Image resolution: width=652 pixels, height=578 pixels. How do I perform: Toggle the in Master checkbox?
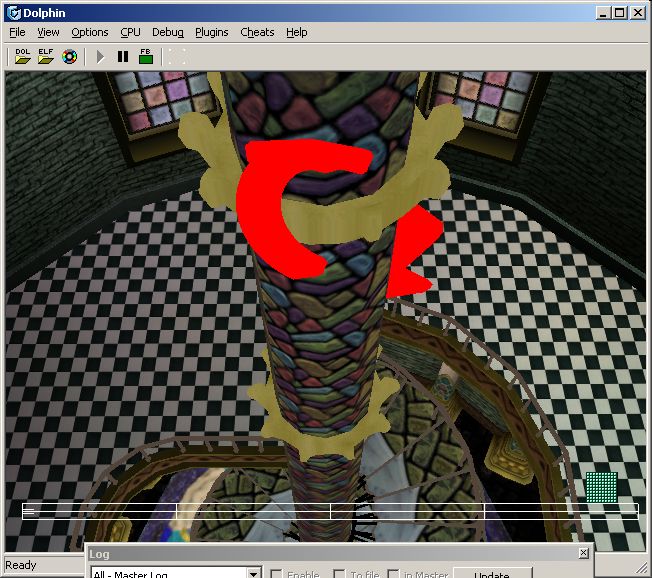(395, 574)
